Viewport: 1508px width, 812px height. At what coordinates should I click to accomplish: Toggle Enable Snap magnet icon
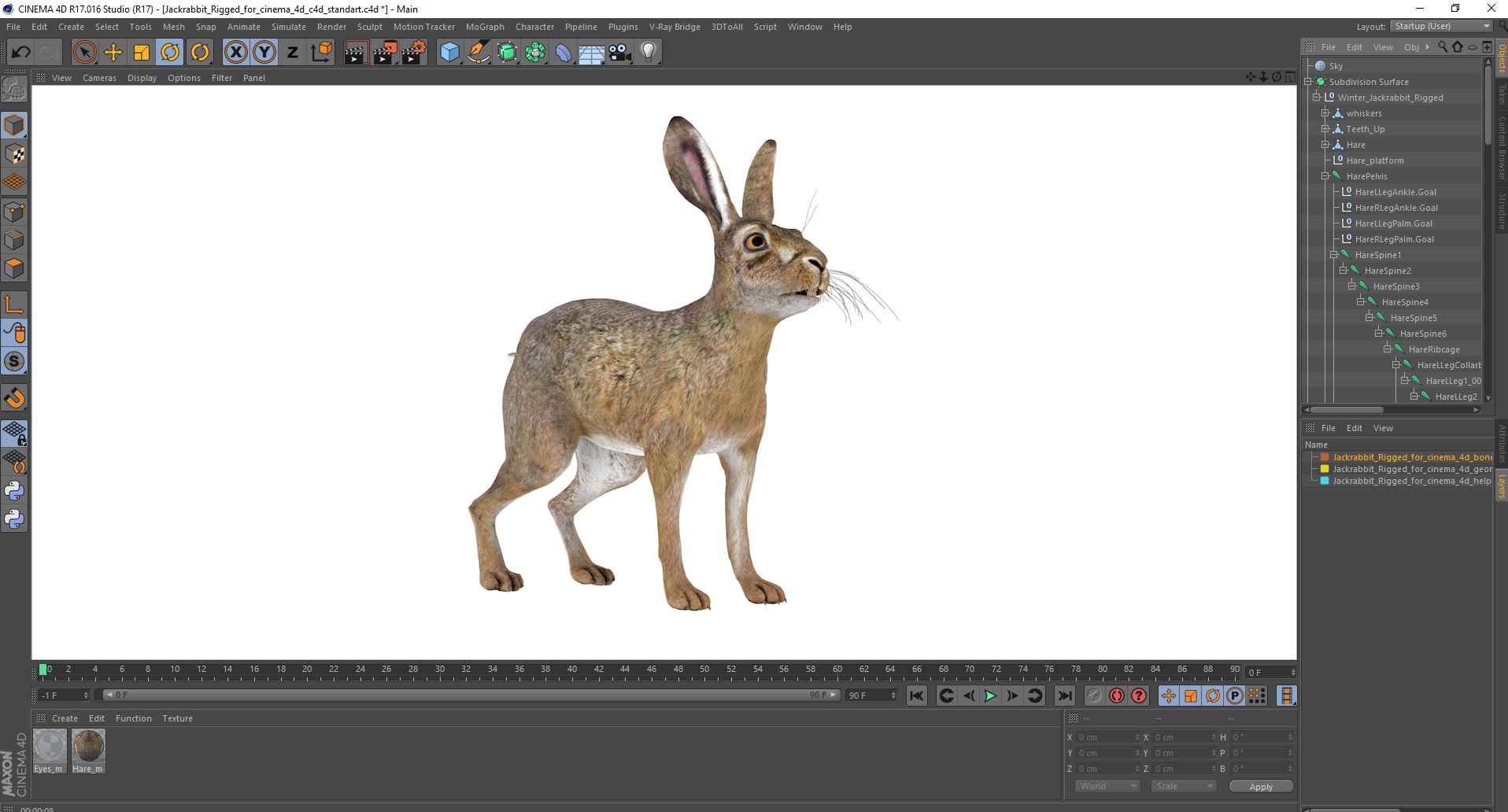pyautogui.click(x=14, y=397)
